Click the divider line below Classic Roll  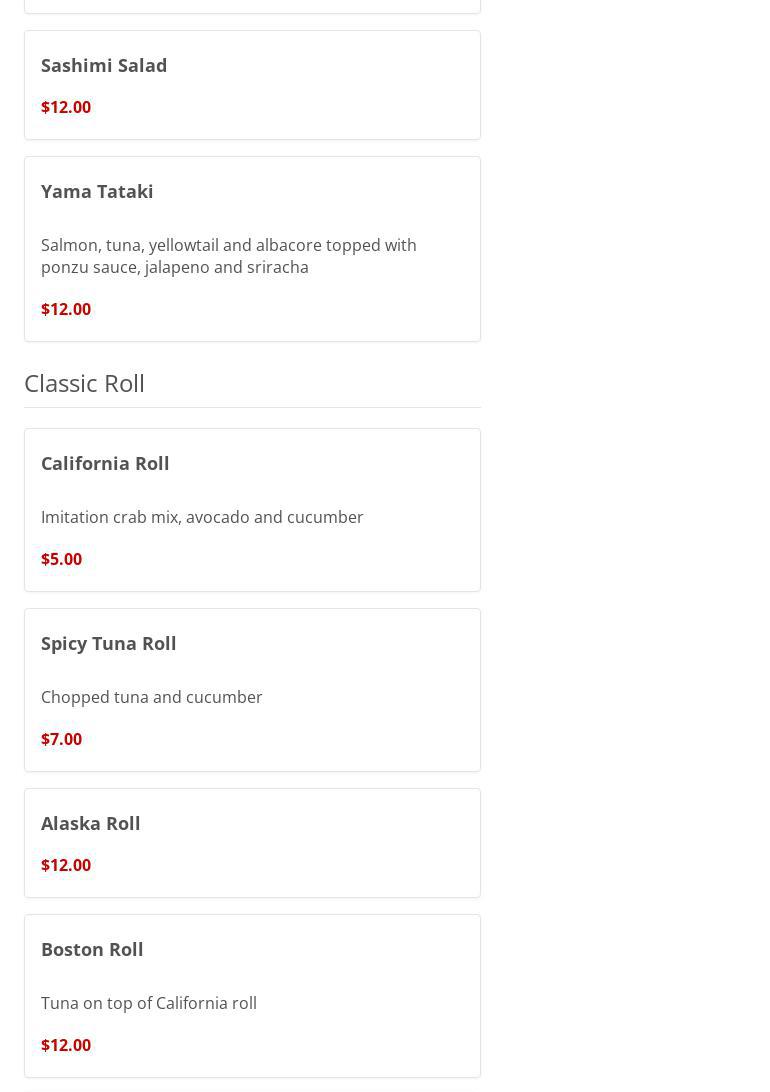pyautogui.click(x=252, y=407)
